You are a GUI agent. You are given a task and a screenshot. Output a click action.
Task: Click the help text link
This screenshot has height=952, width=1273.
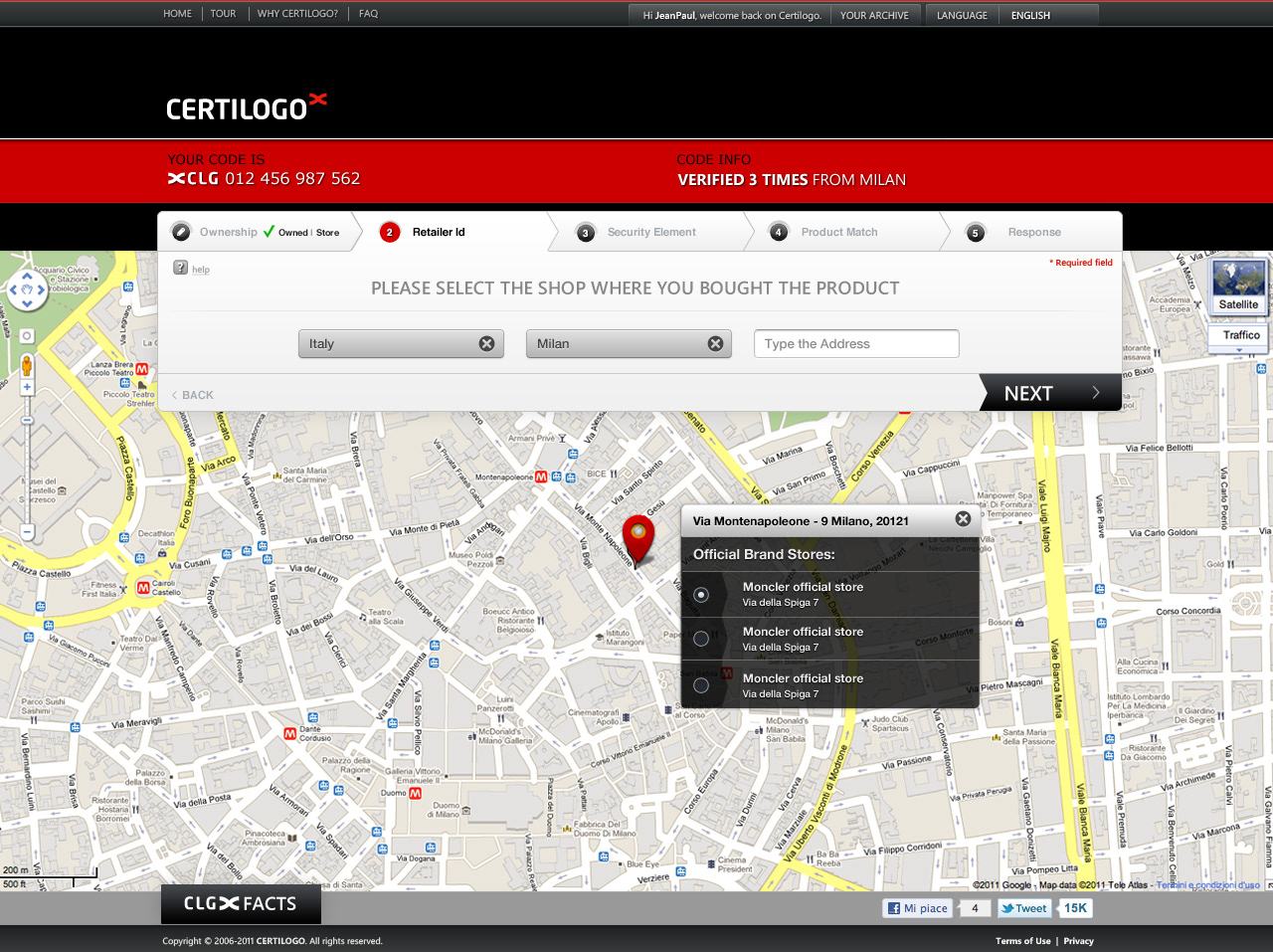(x=201, y=270)
